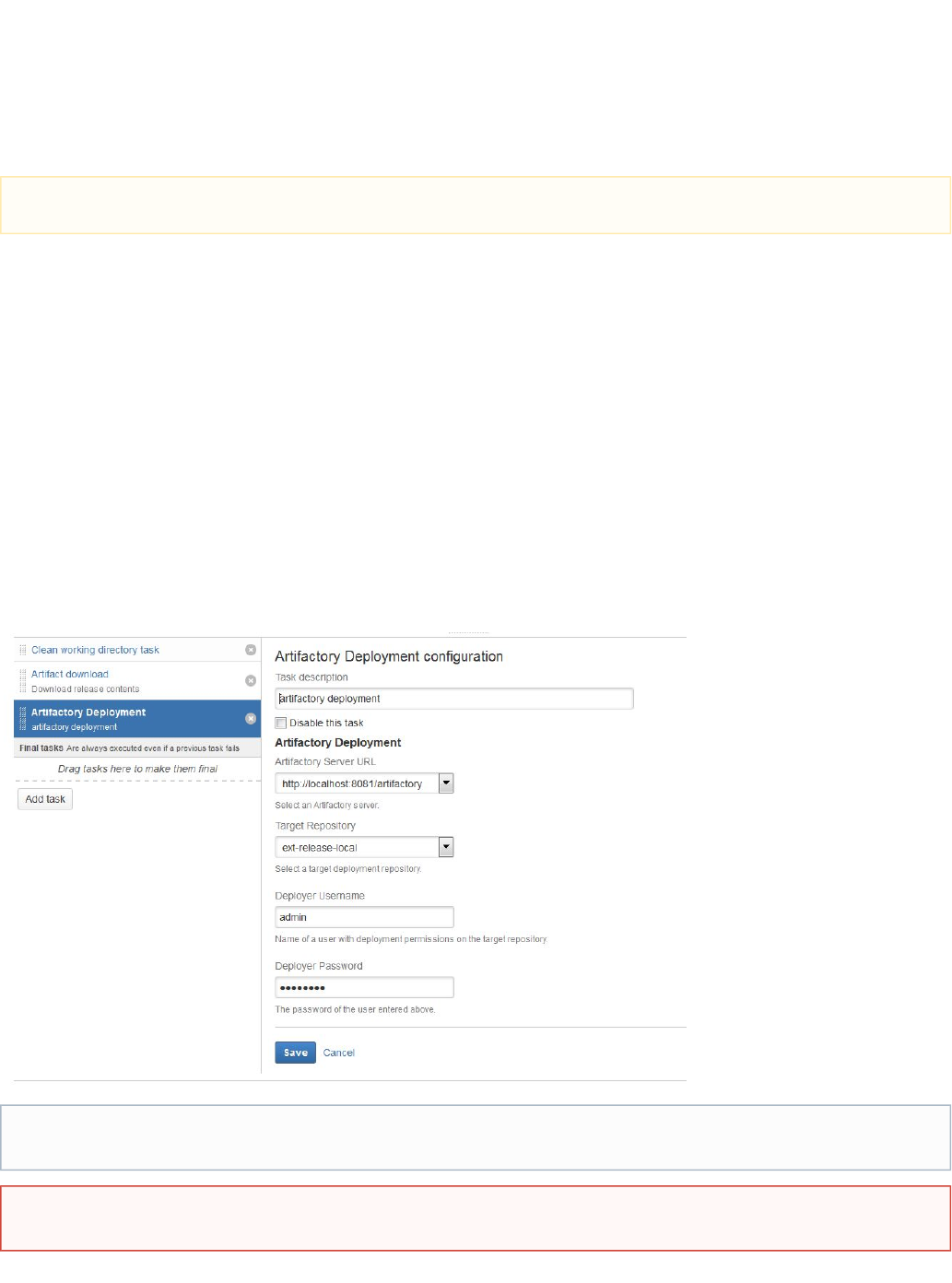The width and height of the screenshot is (952, 1283).
Task: Click the 'Artifactory Deployment configuration' heading
Action: coord(389,656)
